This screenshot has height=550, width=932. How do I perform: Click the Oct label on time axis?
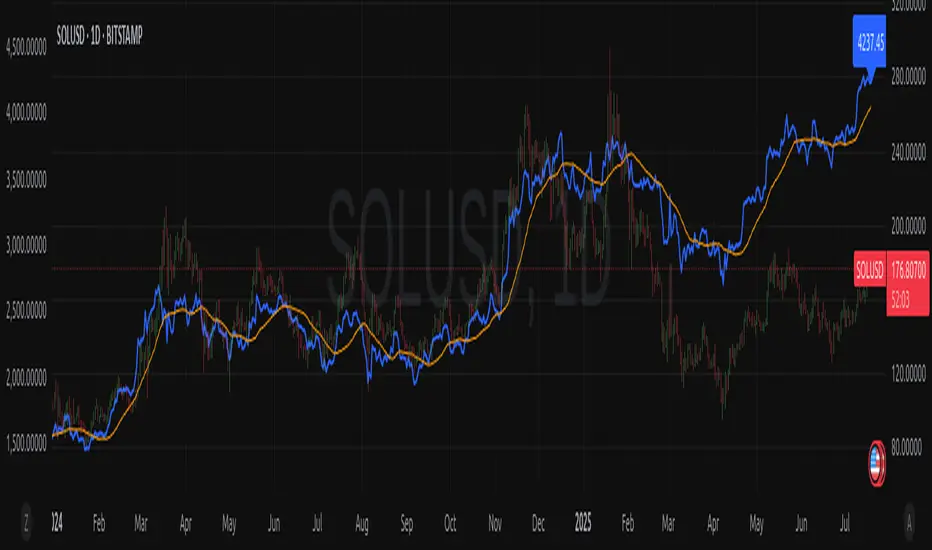click(451, 523)
